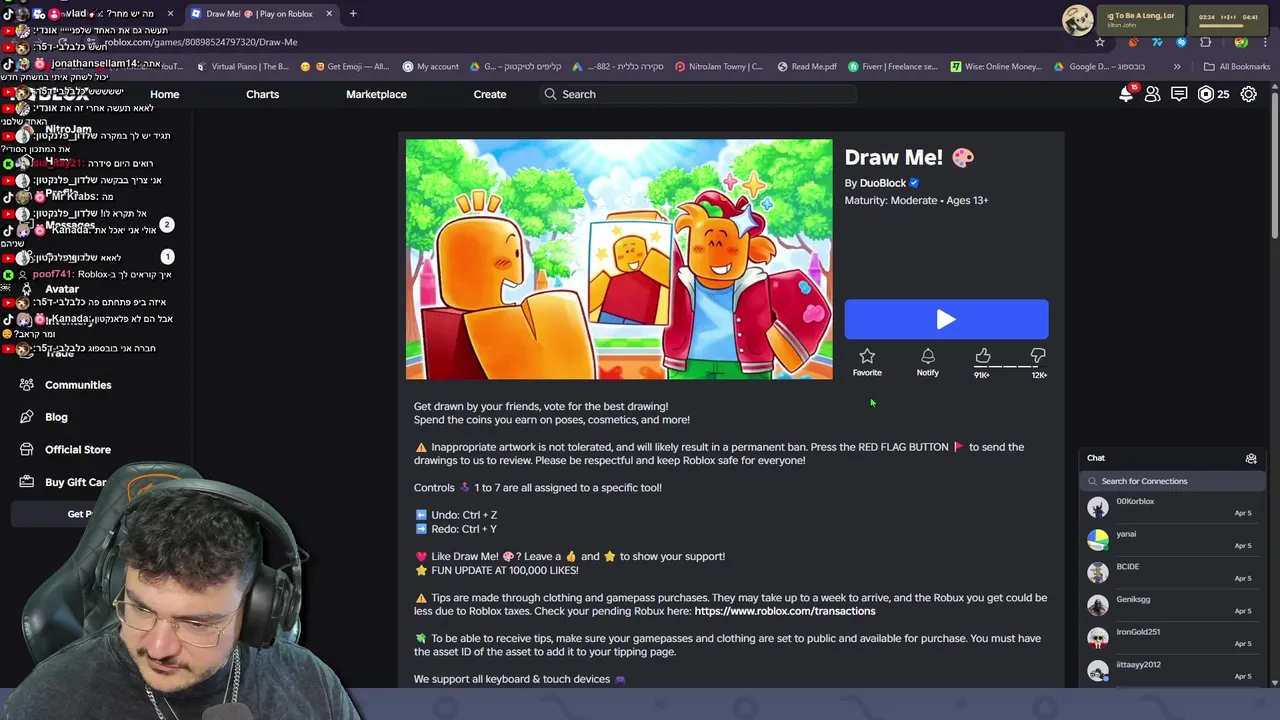
Task: Click the album art in music widget
Action: [x=1077, y=20]
